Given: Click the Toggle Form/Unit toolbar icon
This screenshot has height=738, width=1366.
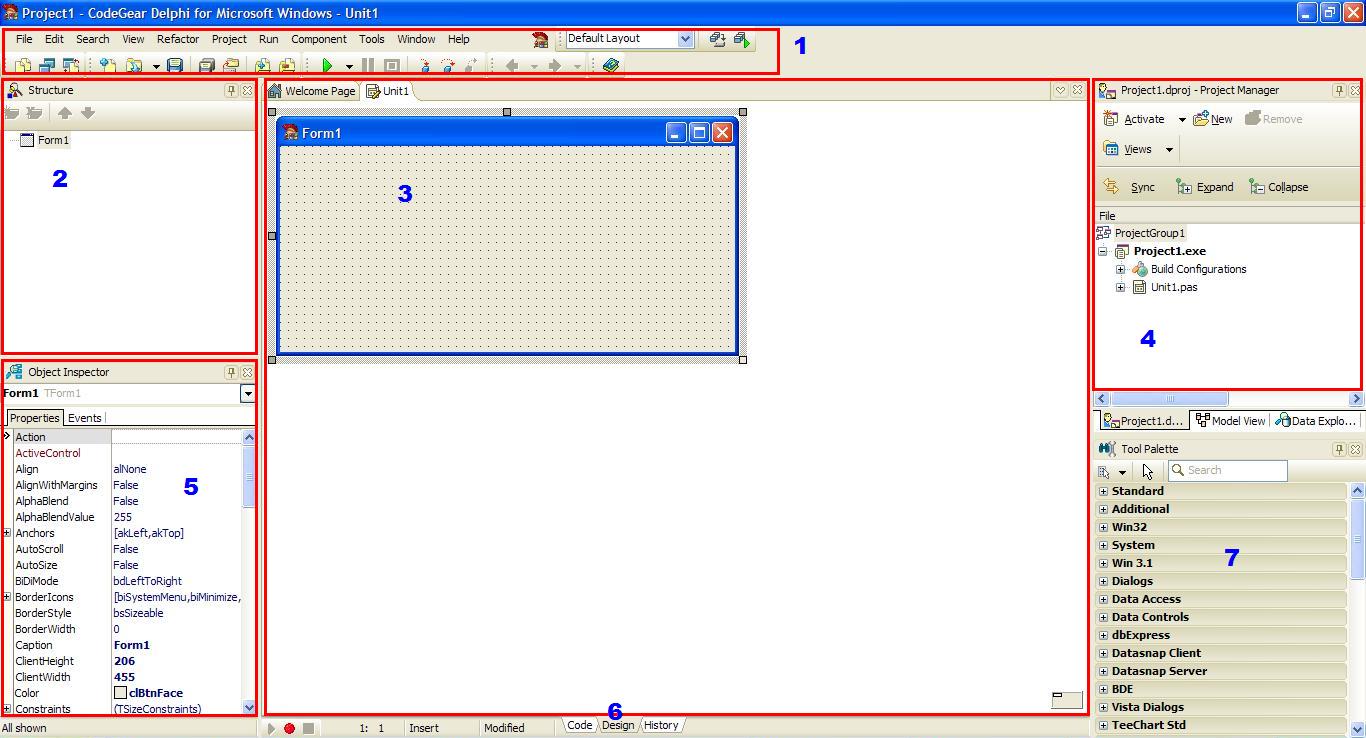Looking at the screenshot, I should [71, 65].
